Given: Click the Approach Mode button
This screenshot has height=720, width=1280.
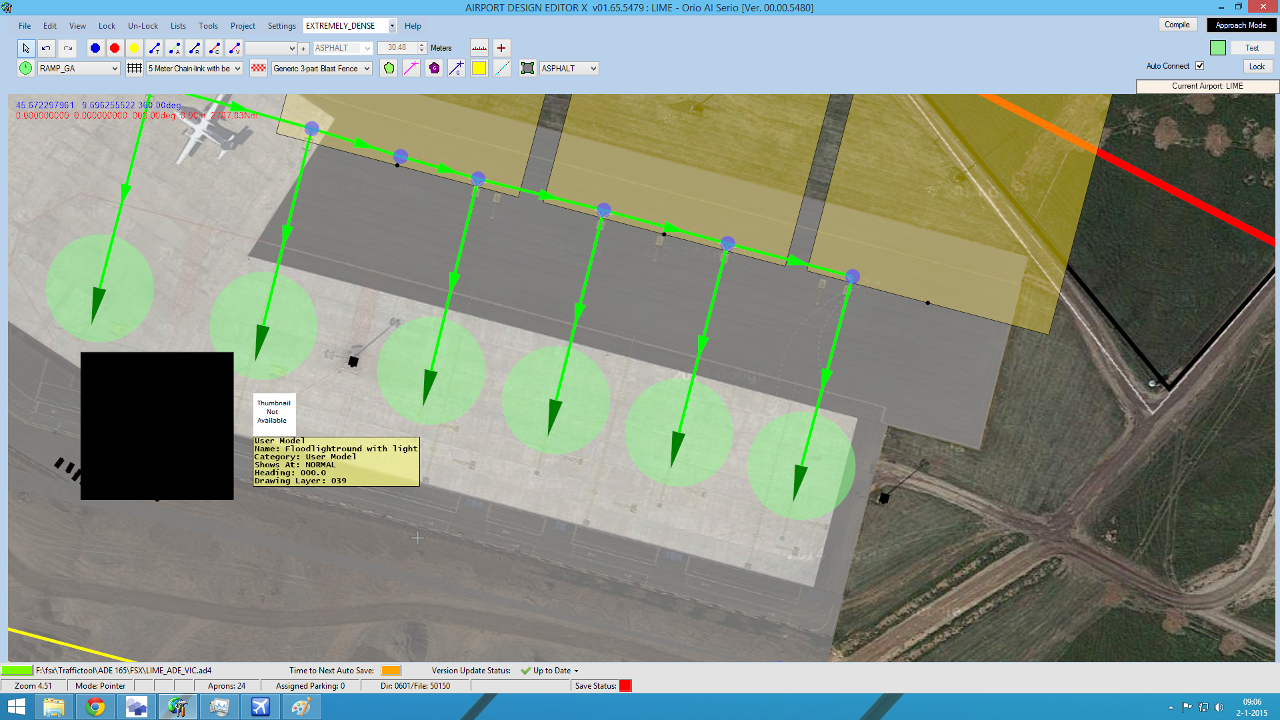Looking at the screenshot, I should (1241, 25).
